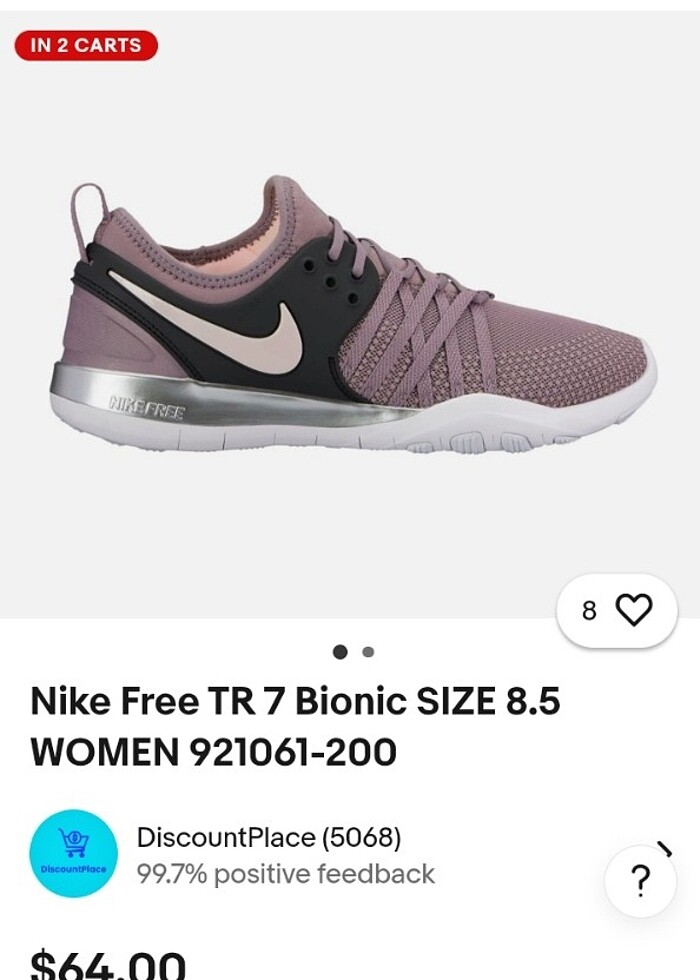This screenshot has height=980, width=700.
Task: View the 99.7% positive feedback link
Action: coord(286,874)
